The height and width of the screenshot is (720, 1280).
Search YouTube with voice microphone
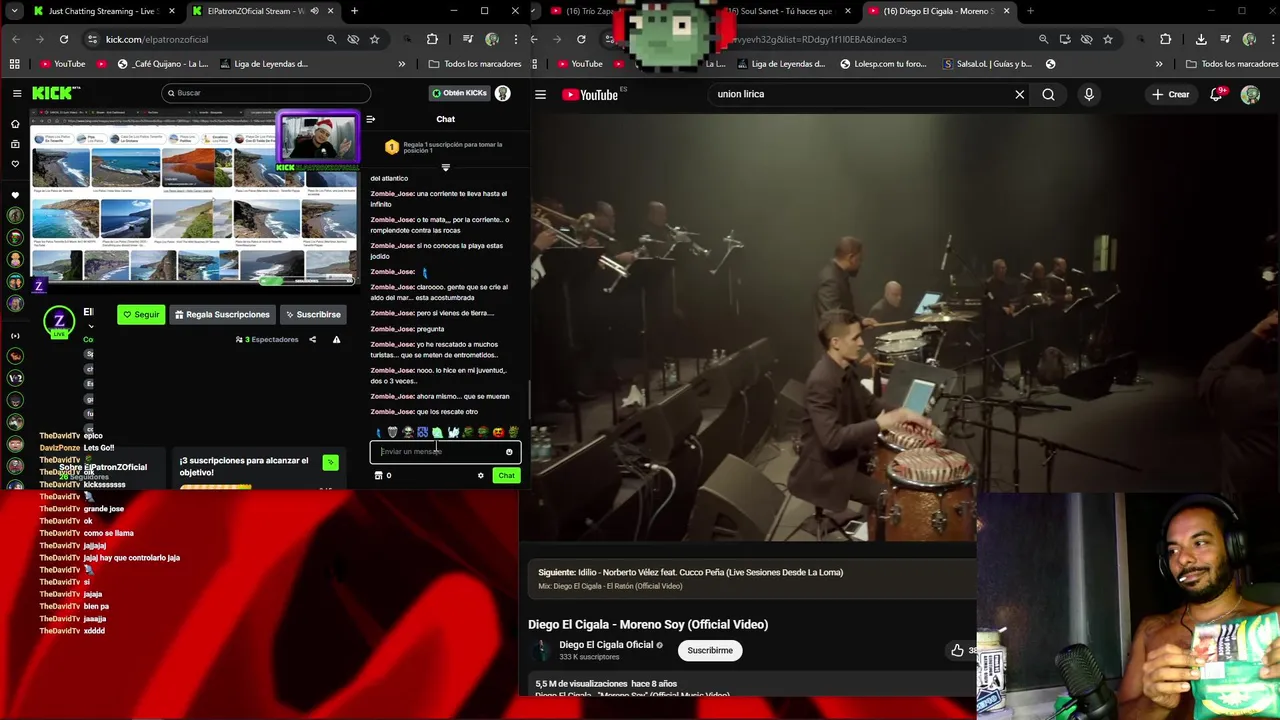1089,94
